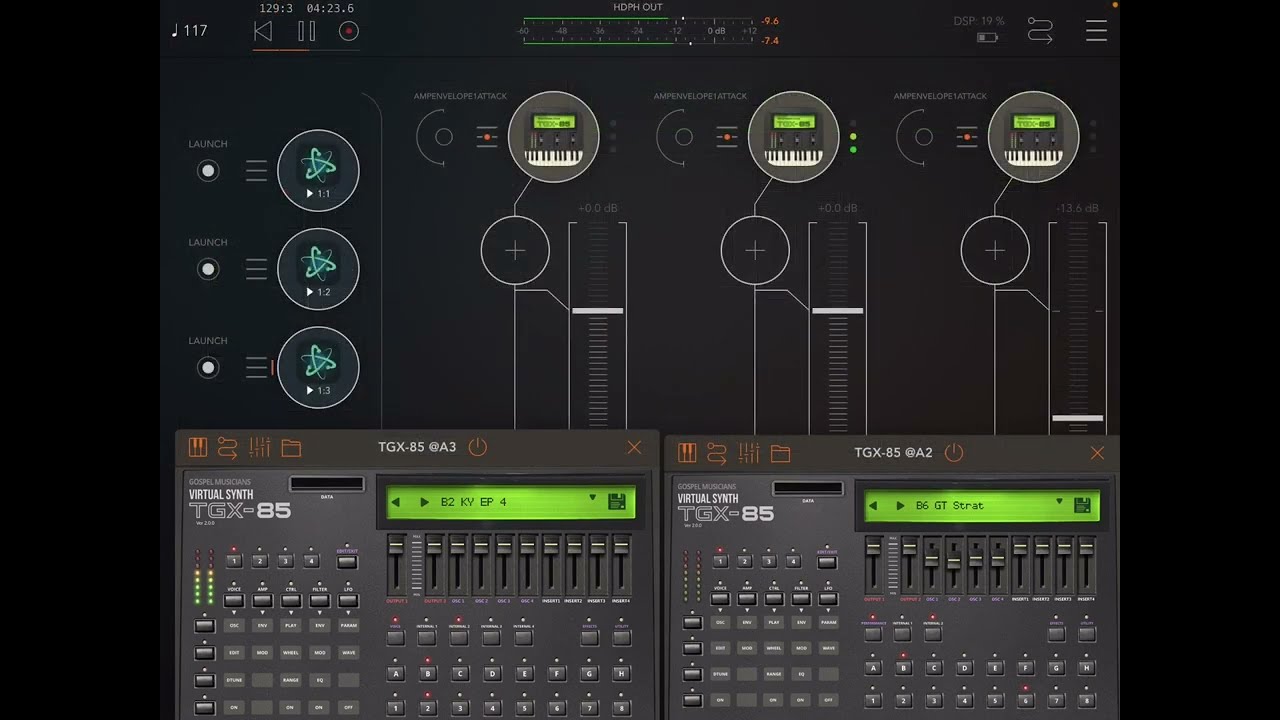Click AMPENVELOPE1ATTACK knob on the second channel
The width and height of the screenshot is (1280, 720).
pos(683,137)
